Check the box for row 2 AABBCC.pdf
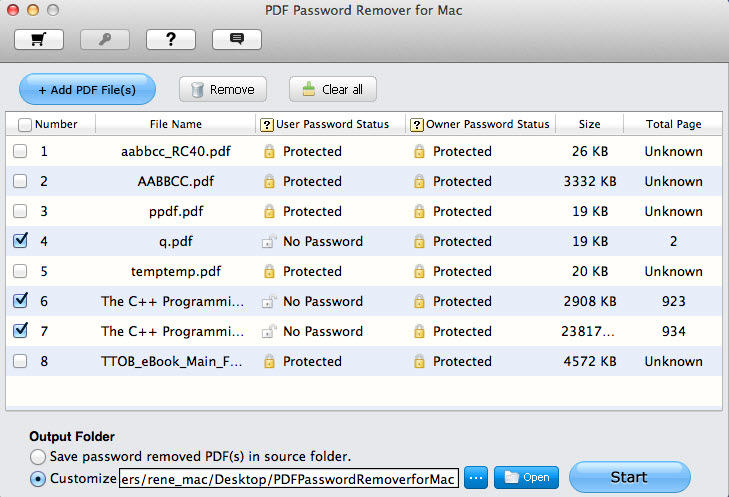The image size is (729, 497). 20,181
